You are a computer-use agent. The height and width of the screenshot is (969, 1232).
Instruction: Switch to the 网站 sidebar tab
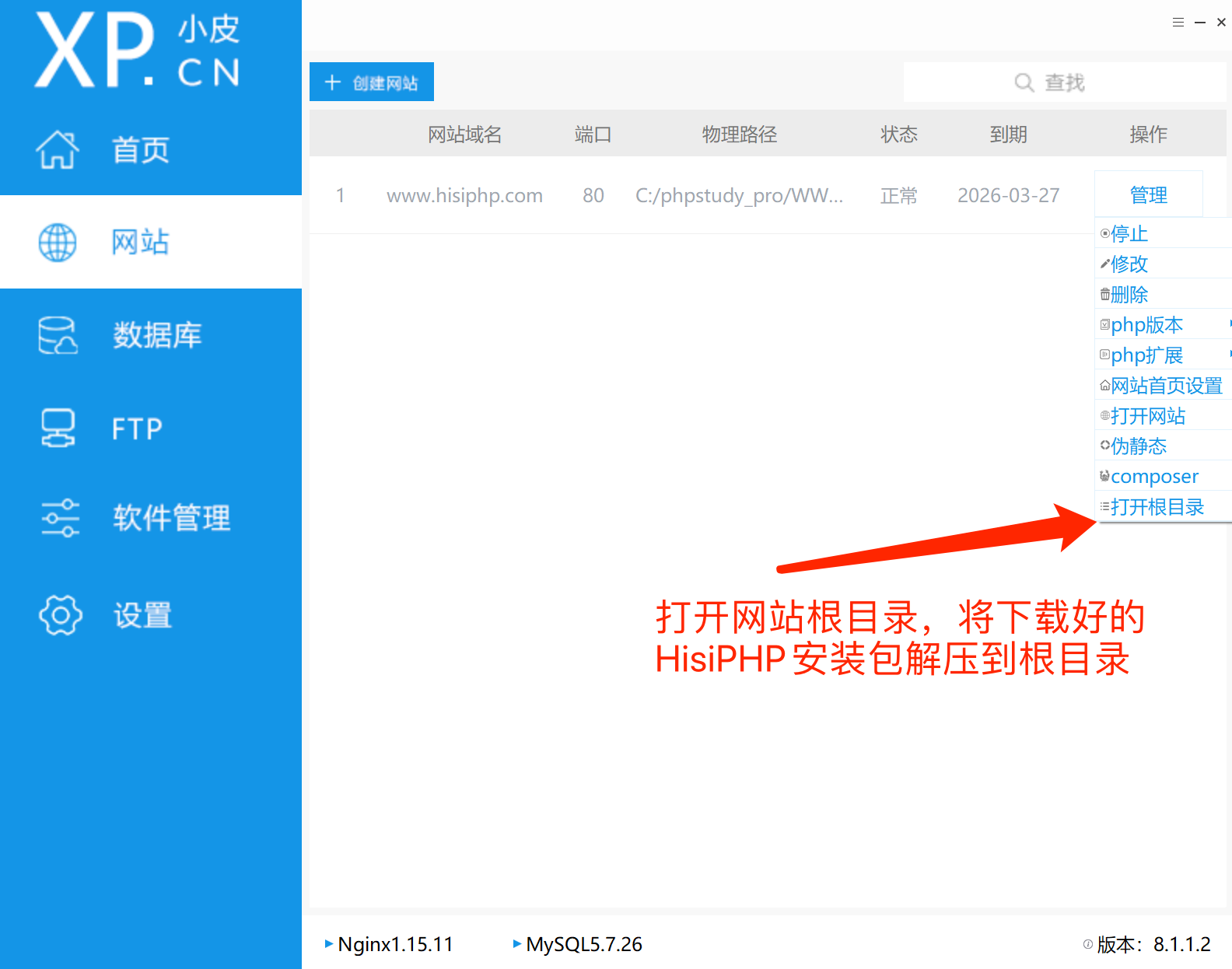tap(151, 242)
